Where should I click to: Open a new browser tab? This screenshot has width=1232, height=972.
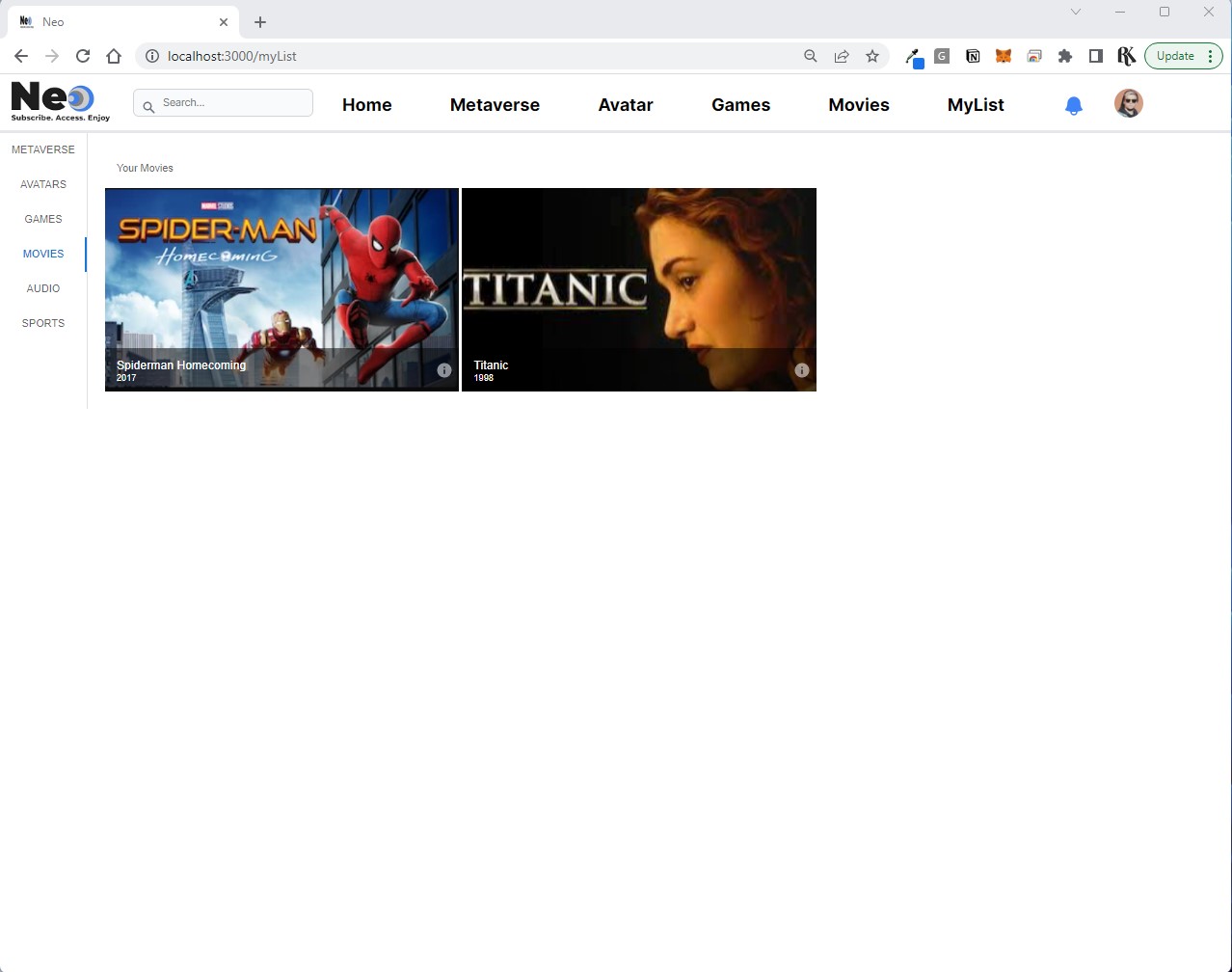pyautogui.click(x=260, y=21)
